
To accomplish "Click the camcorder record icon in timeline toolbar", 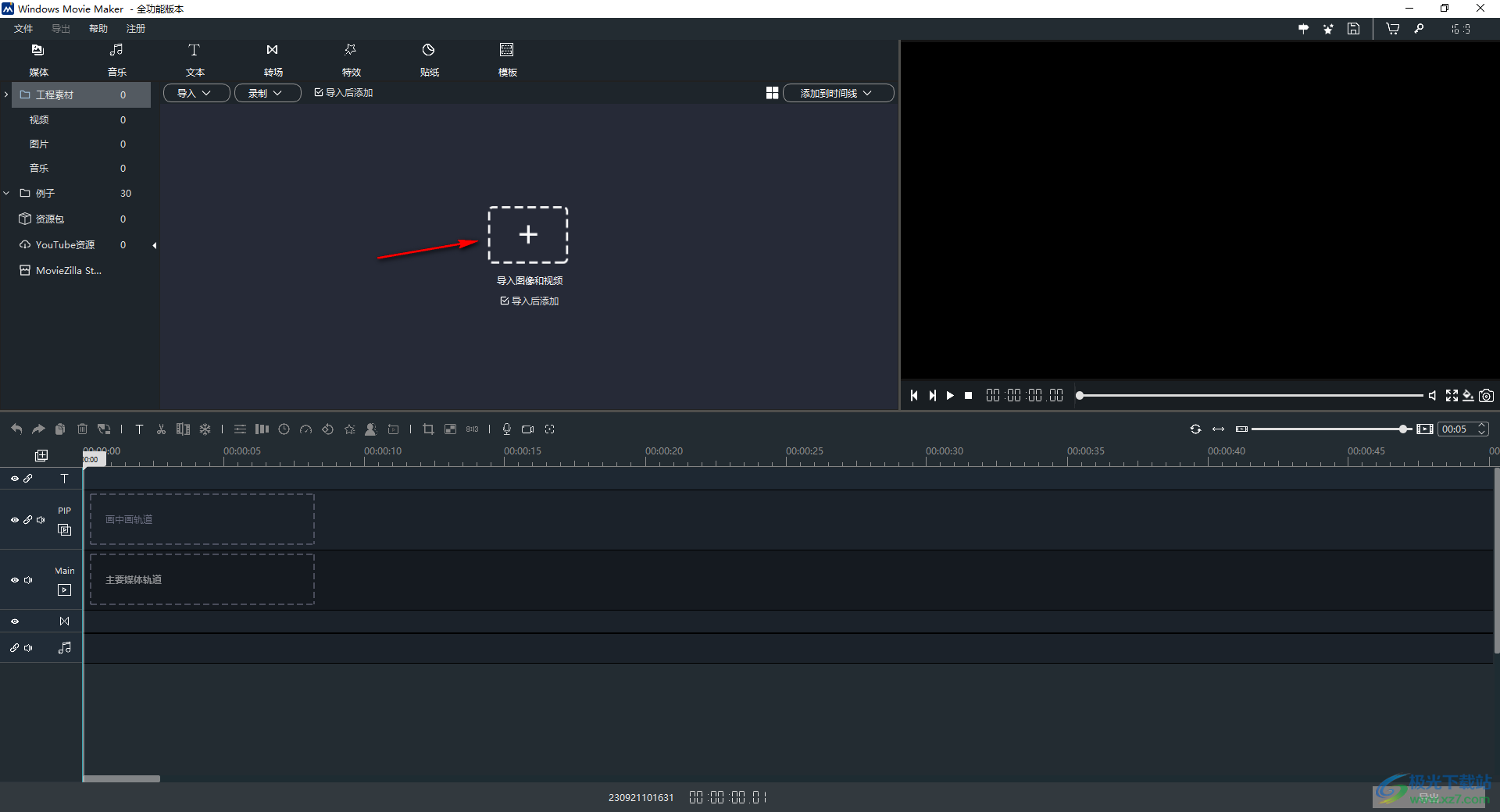I will [528, 429].
